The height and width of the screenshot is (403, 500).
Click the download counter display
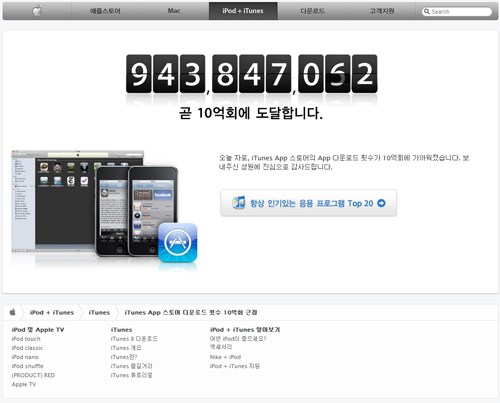click(x=252, y=74)
